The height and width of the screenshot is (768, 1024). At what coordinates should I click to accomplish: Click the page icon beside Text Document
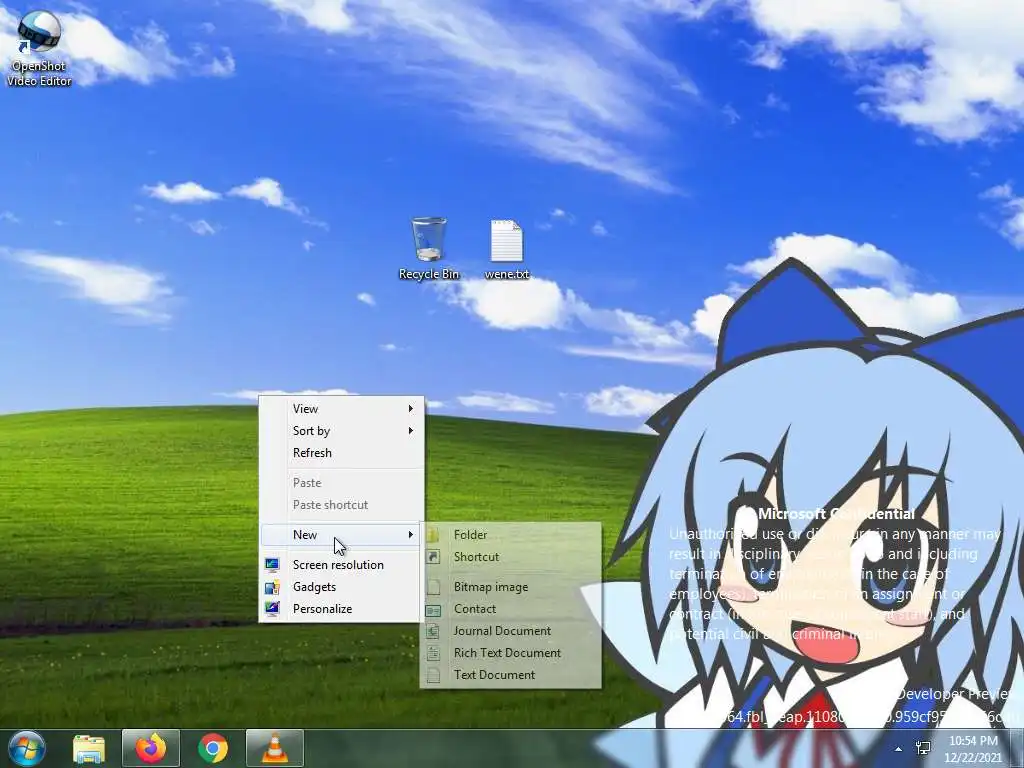point(433,675)
